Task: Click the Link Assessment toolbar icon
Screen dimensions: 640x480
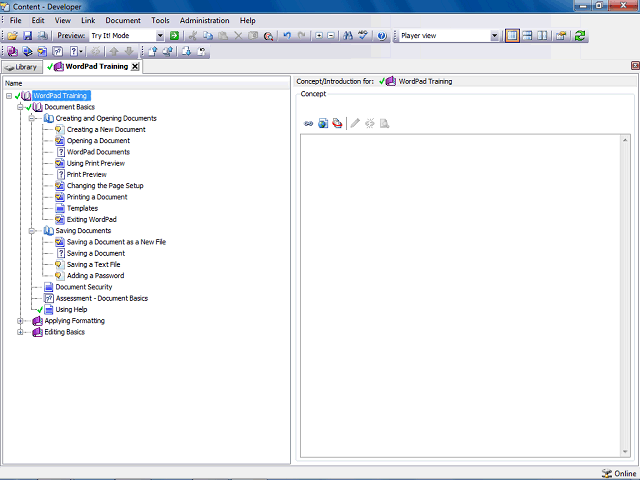Action: point(58,51)
